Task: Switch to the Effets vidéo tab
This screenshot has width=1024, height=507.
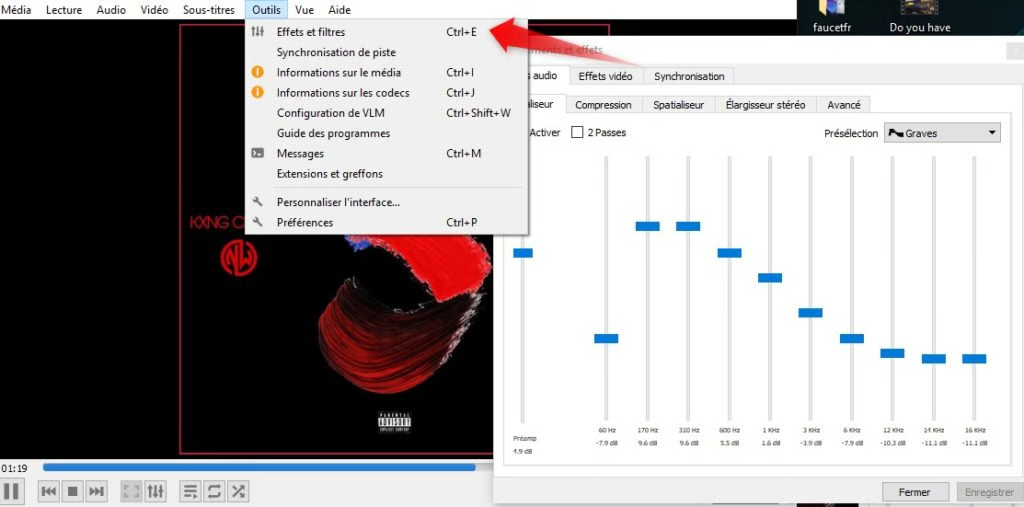Action: (x=605, y=76)
